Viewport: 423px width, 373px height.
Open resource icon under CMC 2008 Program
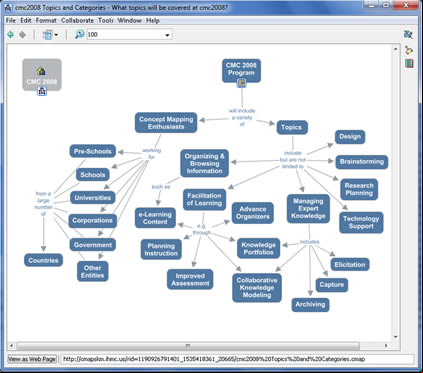tap(241, 83)
